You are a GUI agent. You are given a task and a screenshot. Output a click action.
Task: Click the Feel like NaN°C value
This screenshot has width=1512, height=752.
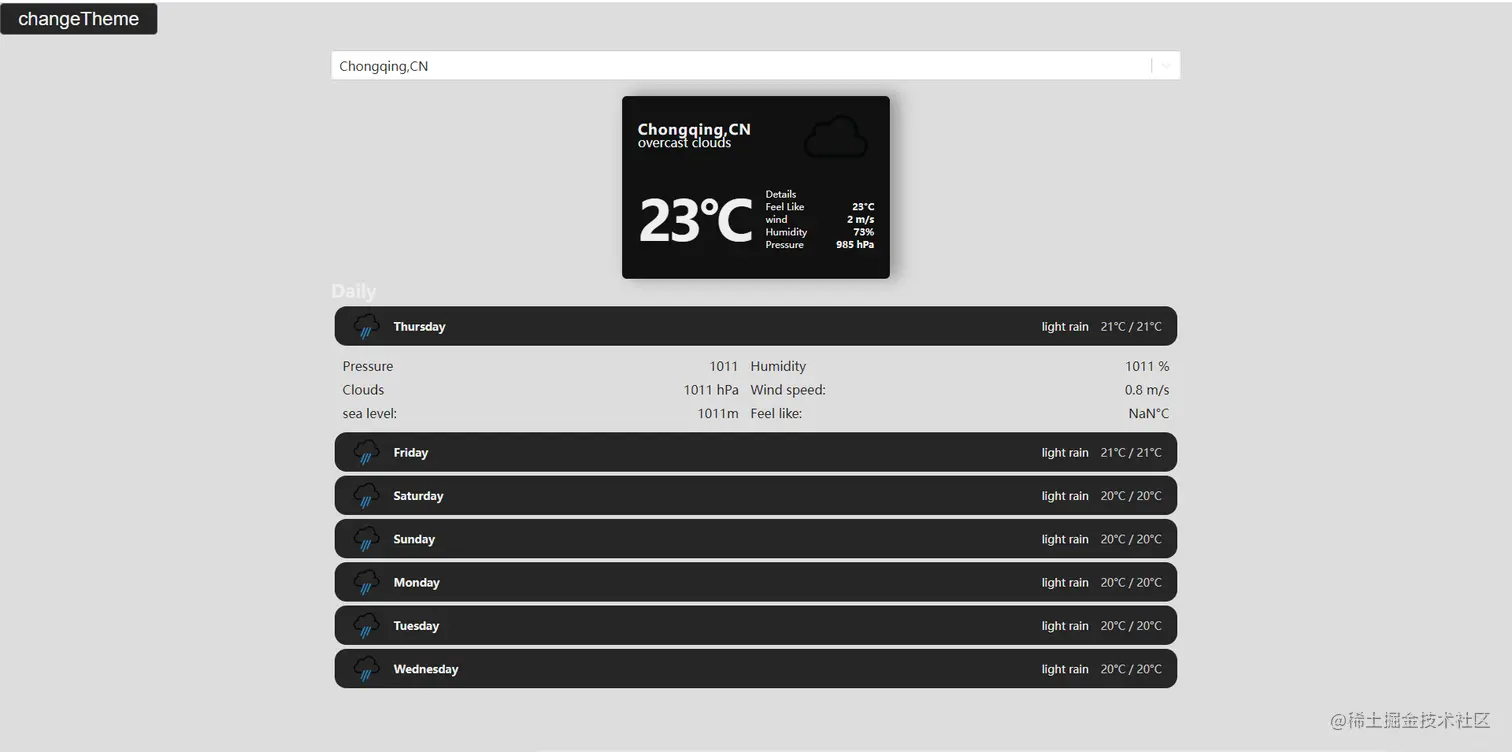(x=1149, y=413)
